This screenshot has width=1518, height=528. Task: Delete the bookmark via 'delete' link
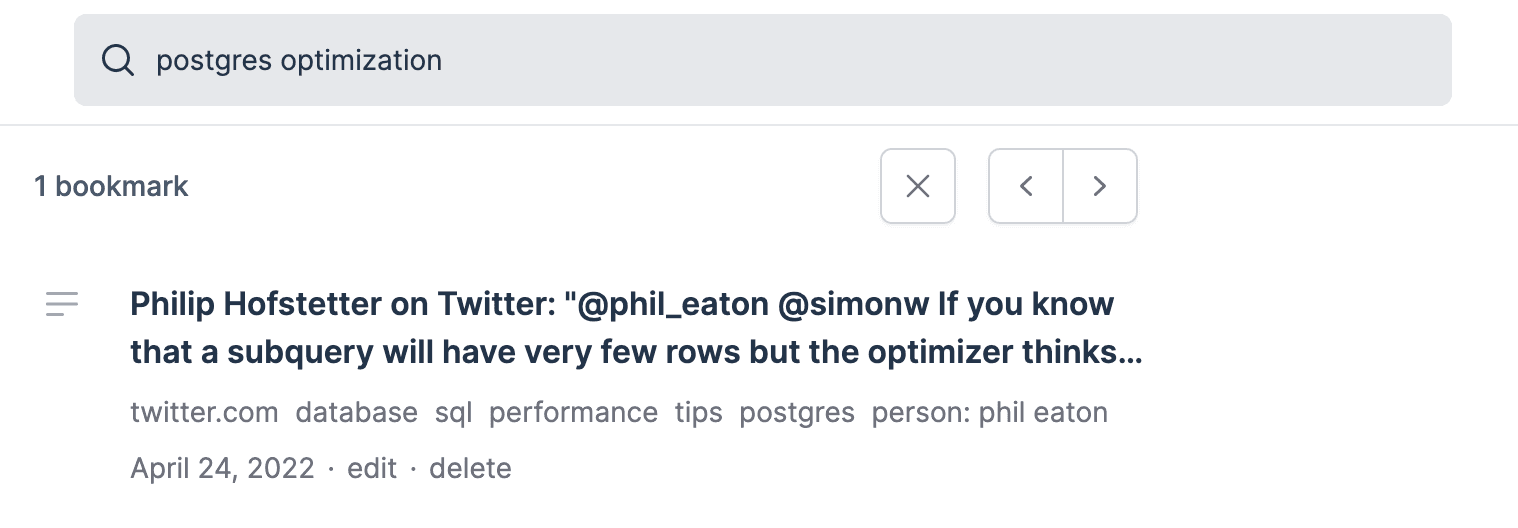pyautogui.click(x=470, y=468)
